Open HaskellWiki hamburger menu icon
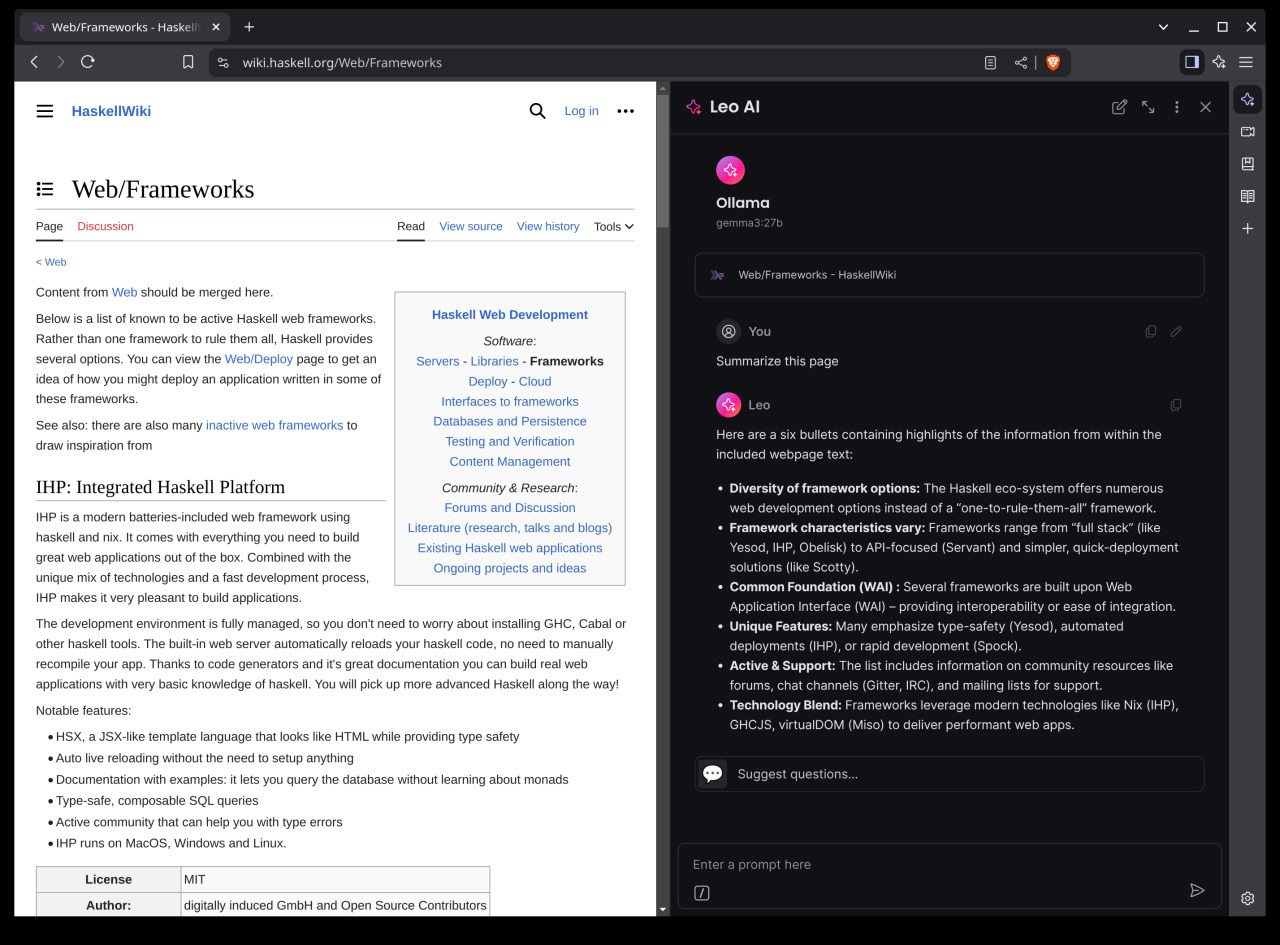1280x945 pixels. [x=44, y=111]
